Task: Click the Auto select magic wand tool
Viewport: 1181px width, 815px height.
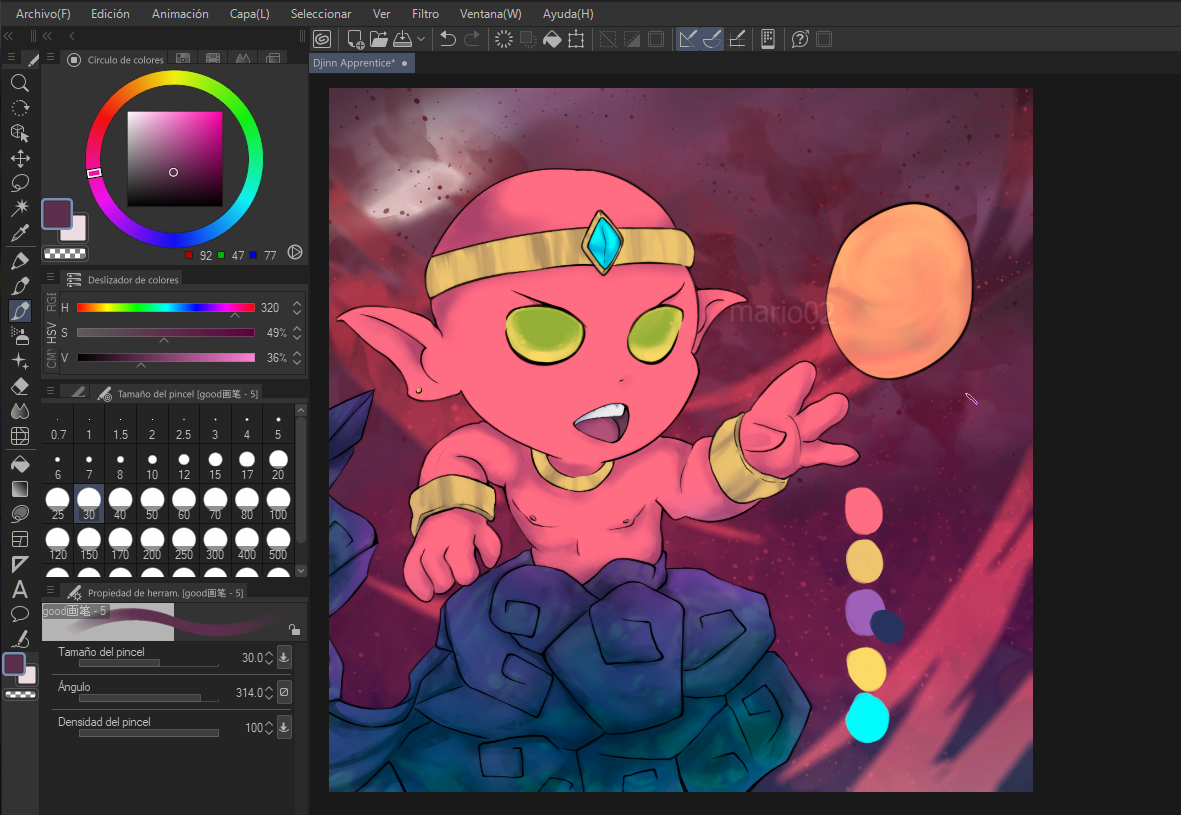Action: [19, 208]
